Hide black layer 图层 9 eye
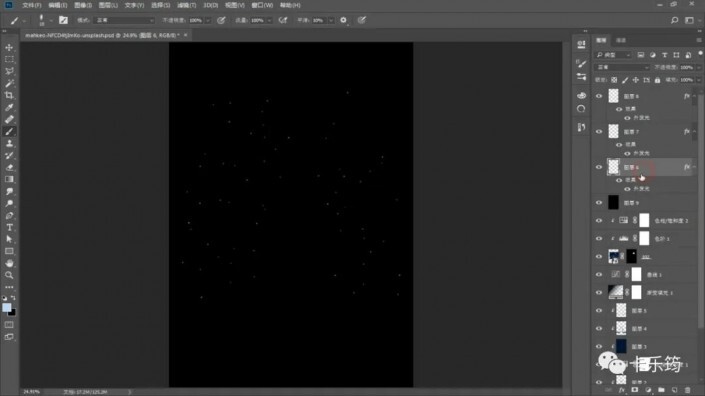This screenshot has height=396, width=705. (x=599, y=203)
